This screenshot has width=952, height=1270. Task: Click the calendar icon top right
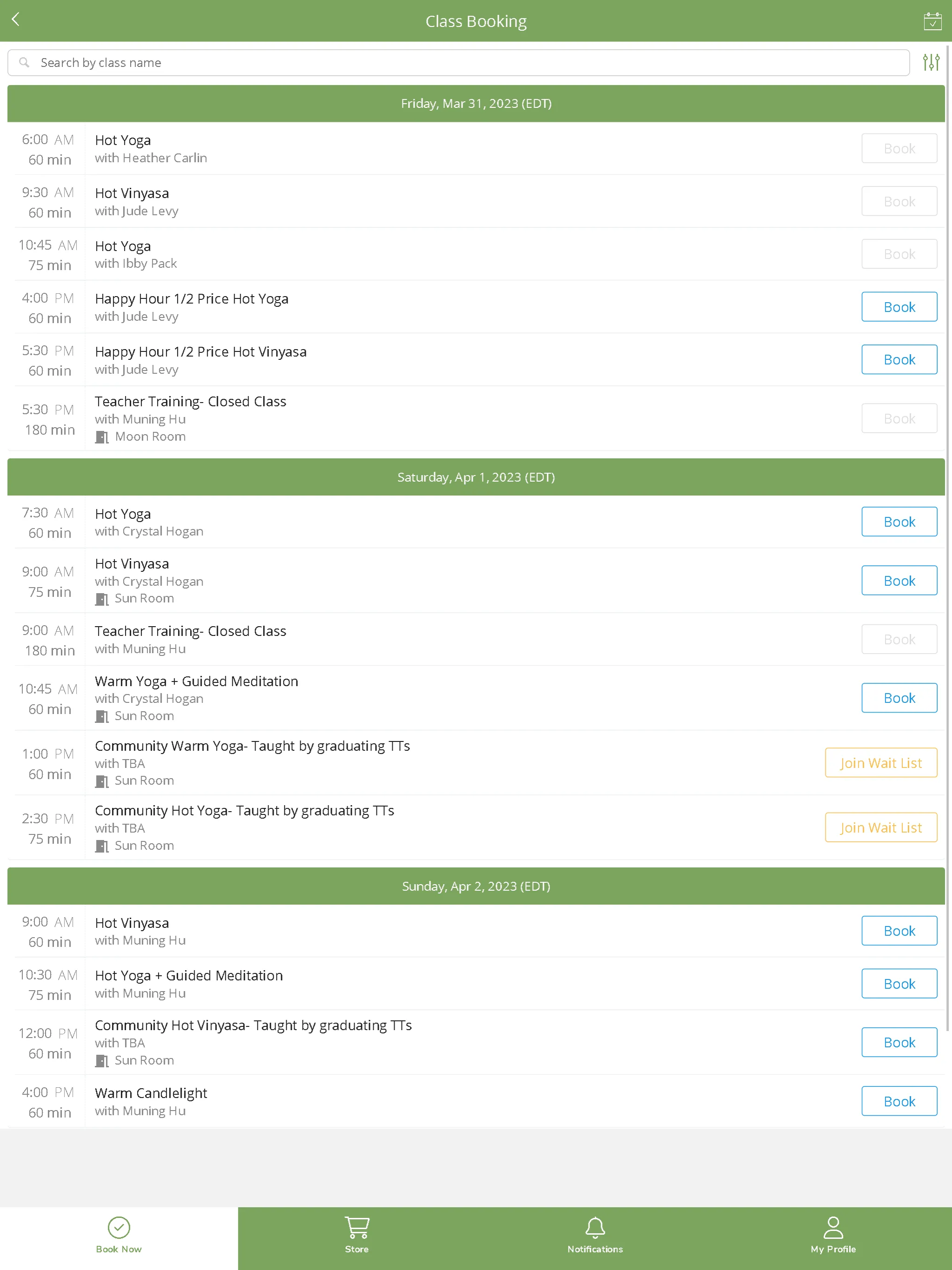coord(930,20)
